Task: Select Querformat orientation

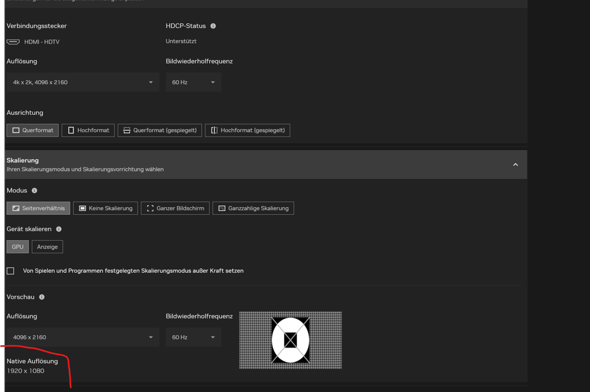Action: click(x=33, y=130)
